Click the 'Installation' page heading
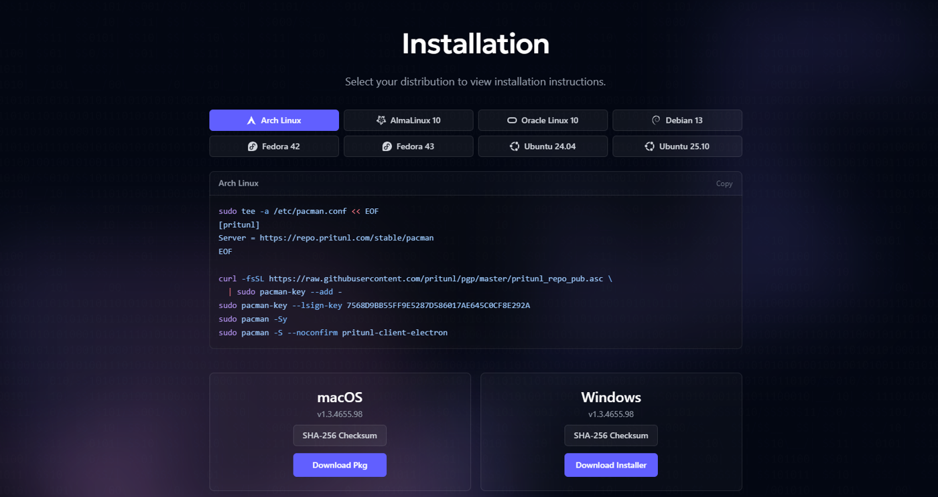The width and height of the screenshot is (938, 497). [476, 44]
